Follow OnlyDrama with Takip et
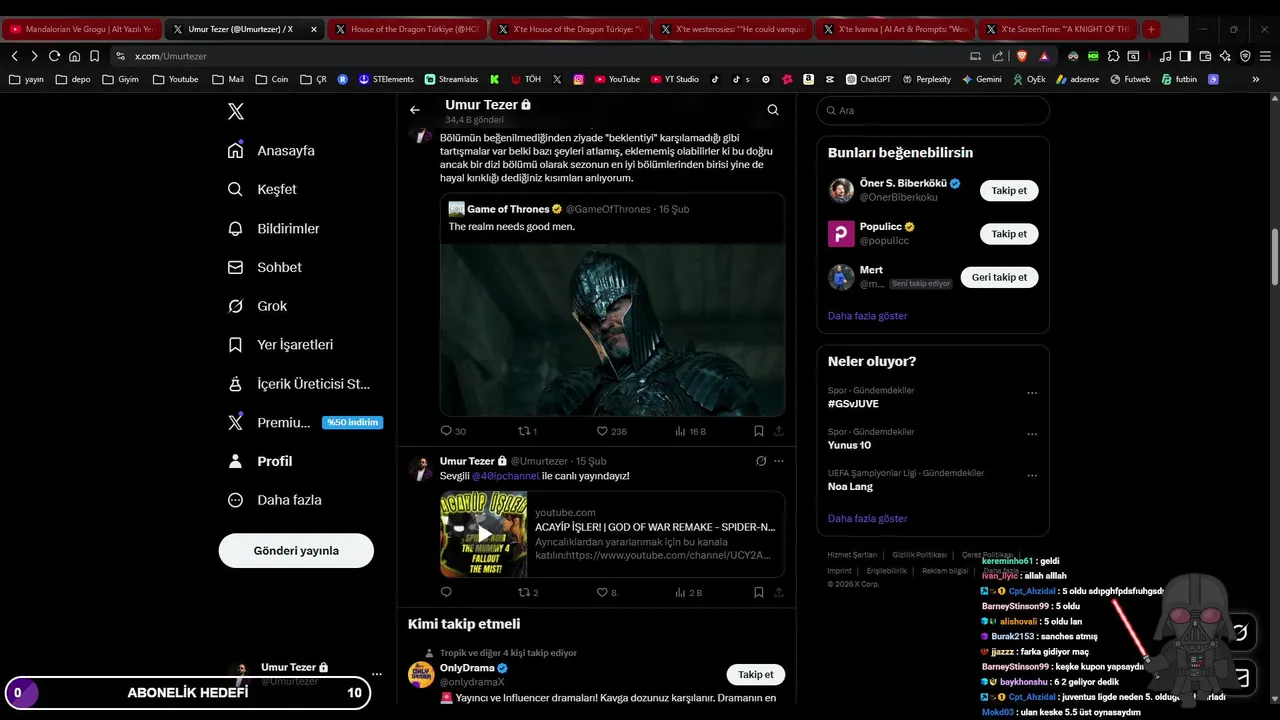 coord(755,675)
